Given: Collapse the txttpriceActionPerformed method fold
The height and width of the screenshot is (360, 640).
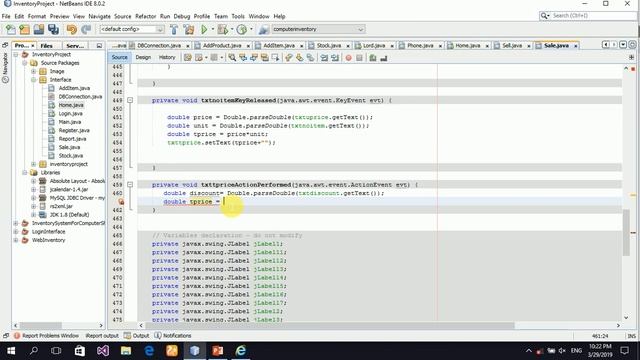Looking at the screenshot, I should pyautogui.click(x=130, y=185).
